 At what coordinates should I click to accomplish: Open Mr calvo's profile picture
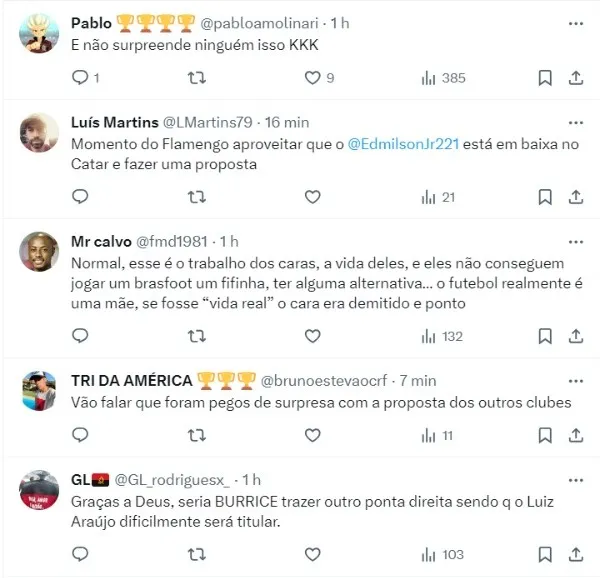click(39, 252)
